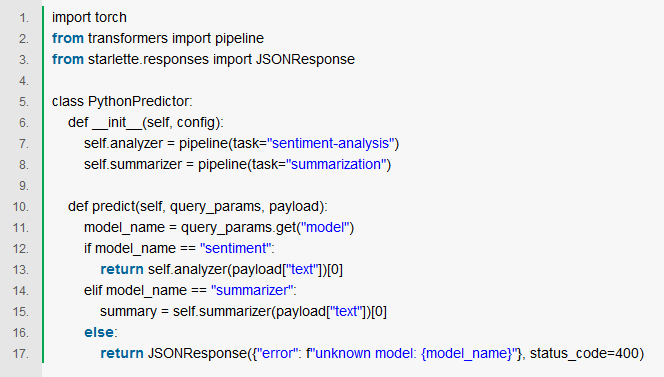Click the "summarizer" string in elif
664x377 pixels.
(x=252, y=290)
